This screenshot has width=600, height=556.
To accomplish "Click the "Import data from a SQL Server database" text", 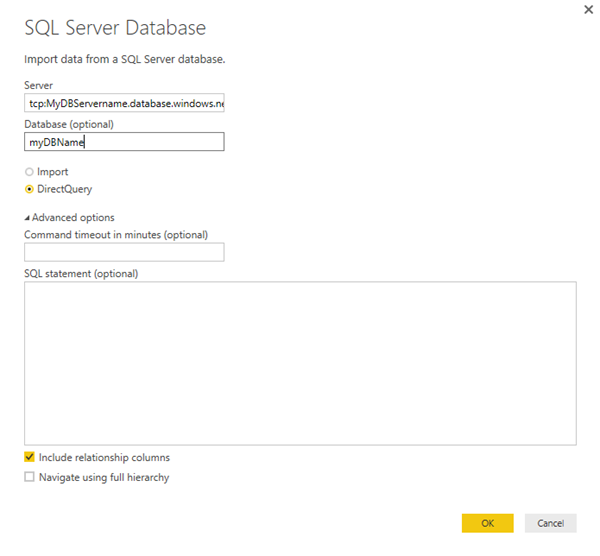I will [x=124, y=59].
